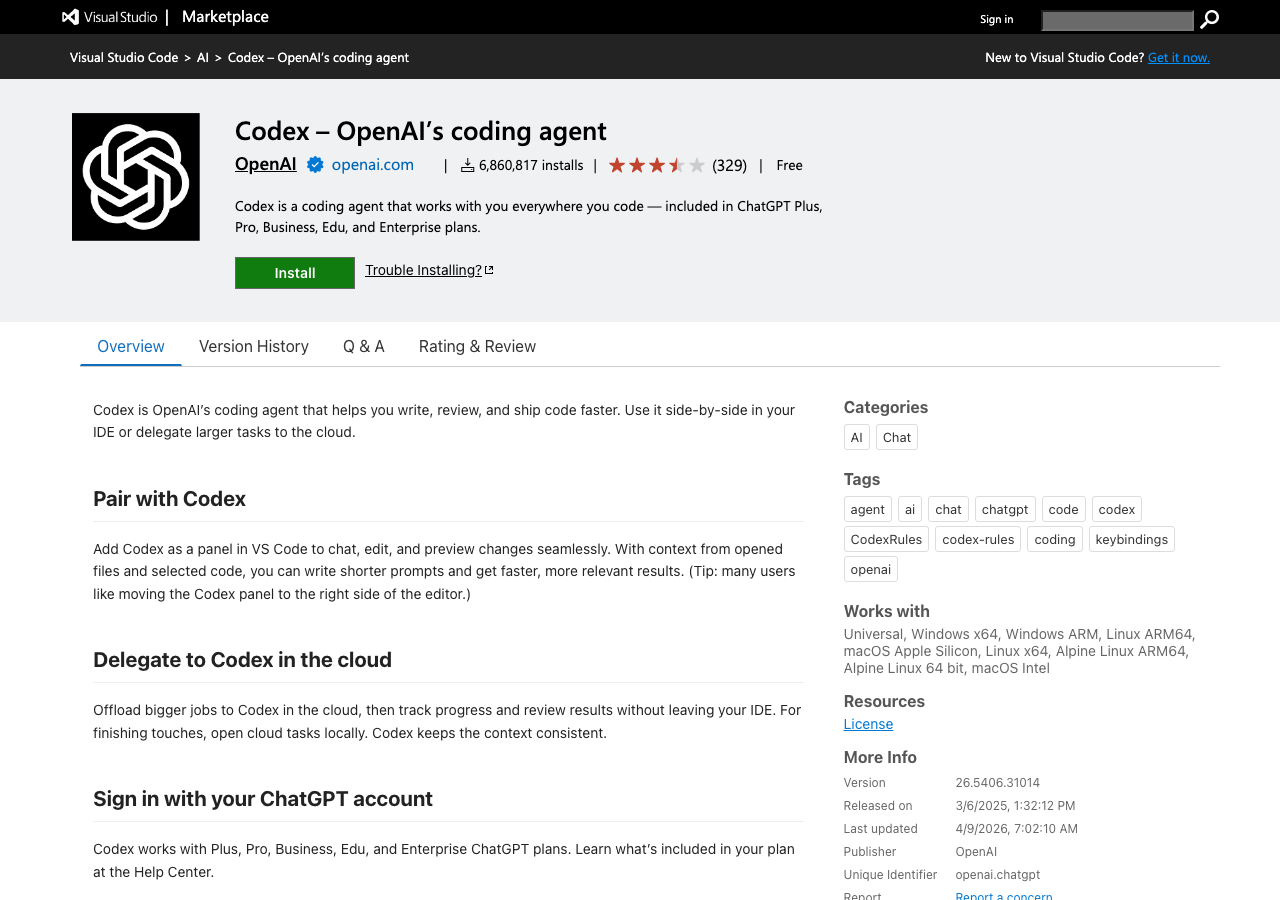Open the Q & A tab
1280x900 pixels.
364,346
